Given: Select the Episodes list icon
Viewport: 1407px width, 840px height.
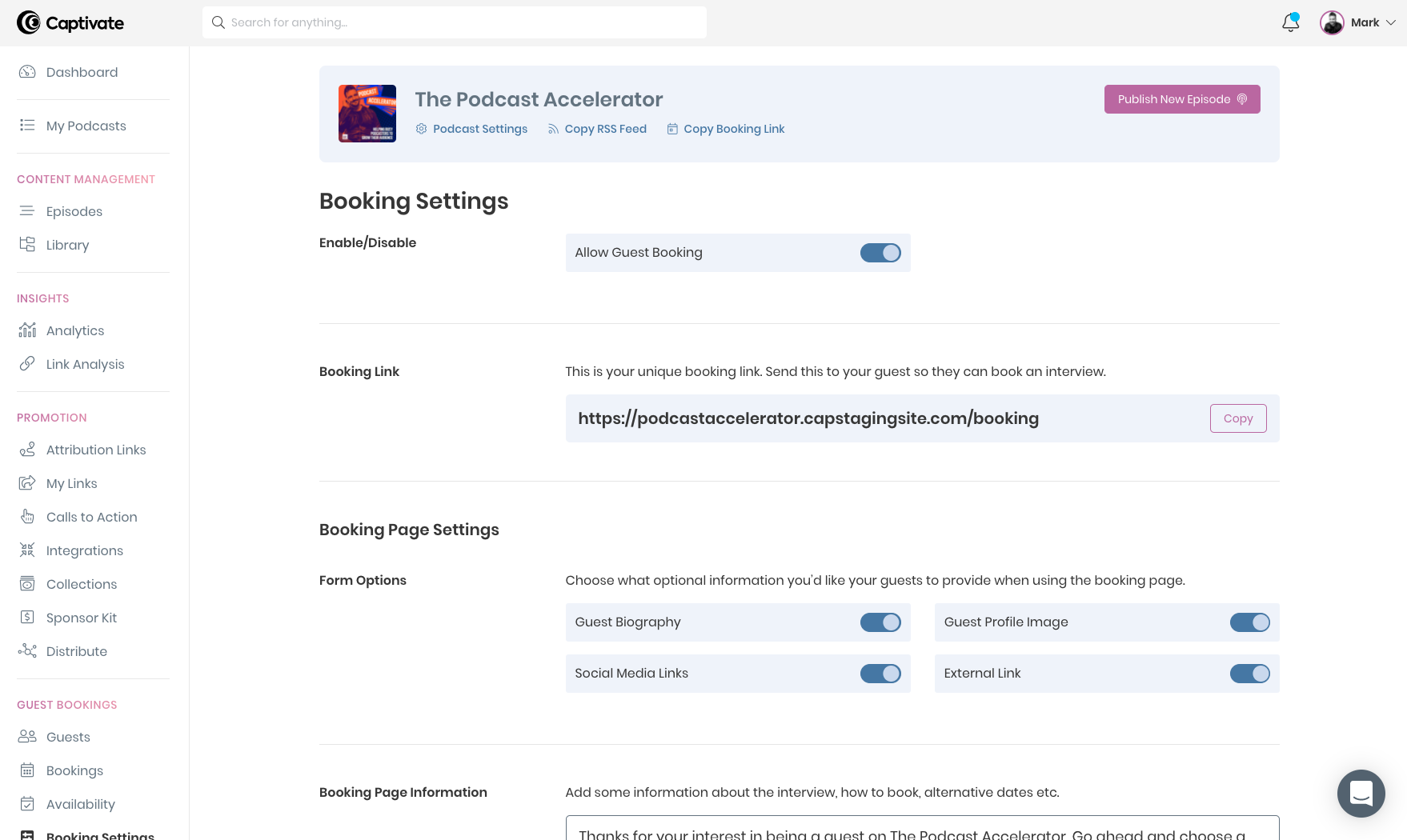Looking at the screenshot, I should pyautogui.click(x=26, y=211).
